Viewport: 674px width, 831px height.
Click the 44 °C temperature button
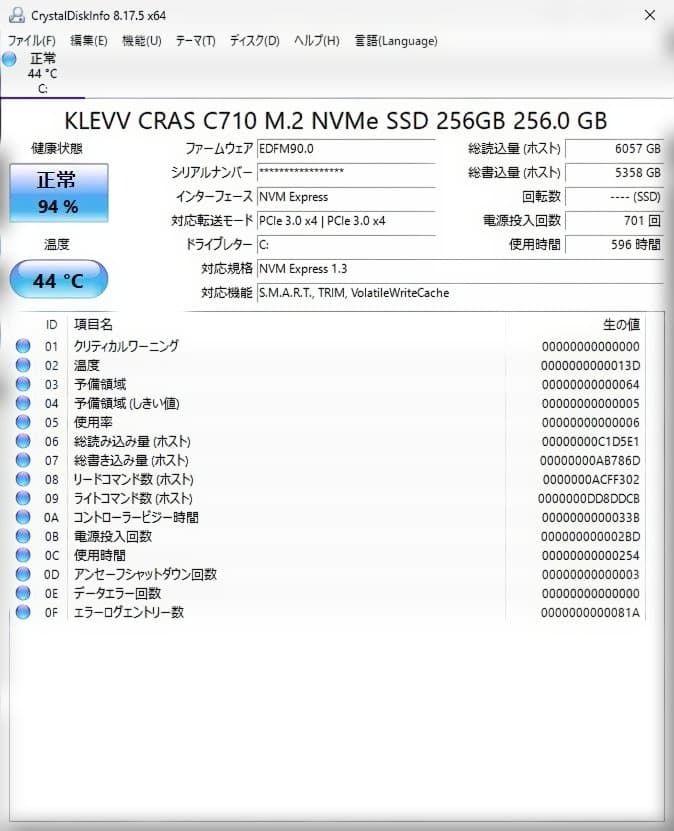coord(59,279)
